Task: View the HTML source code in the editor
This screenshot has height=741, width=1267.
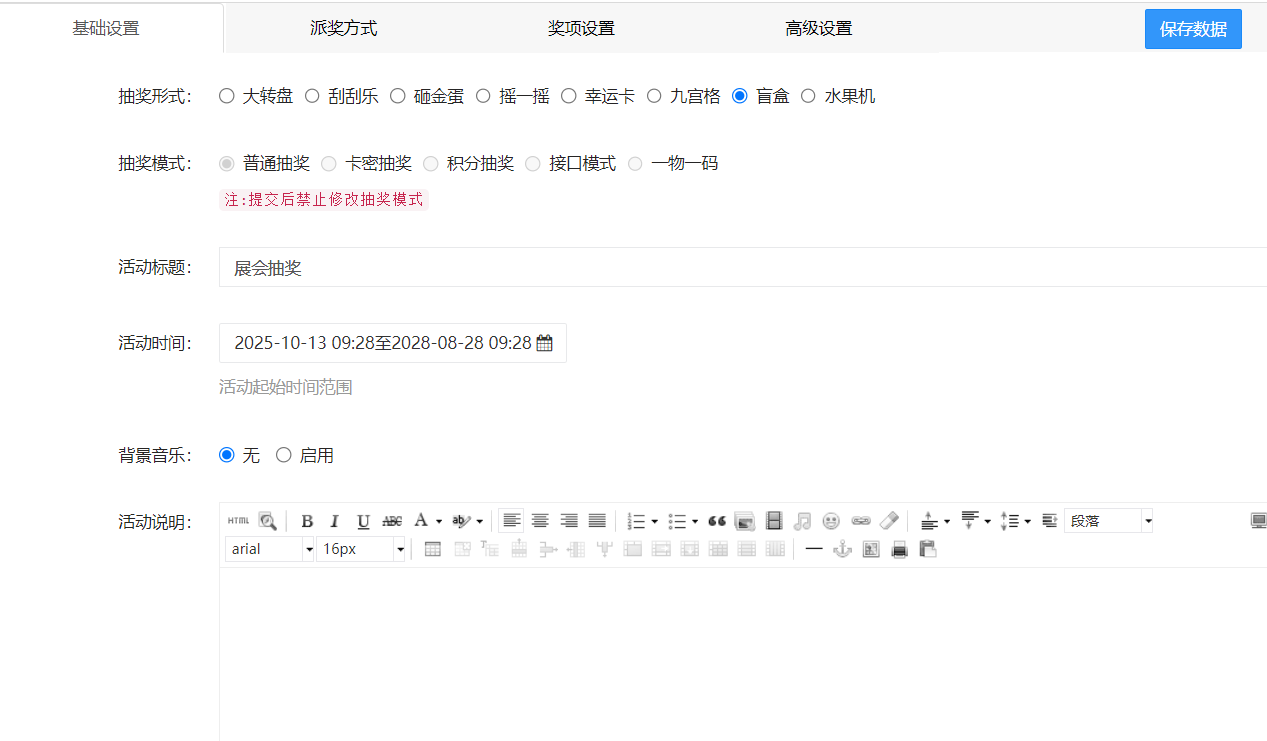Action: [x=238, y=520]
